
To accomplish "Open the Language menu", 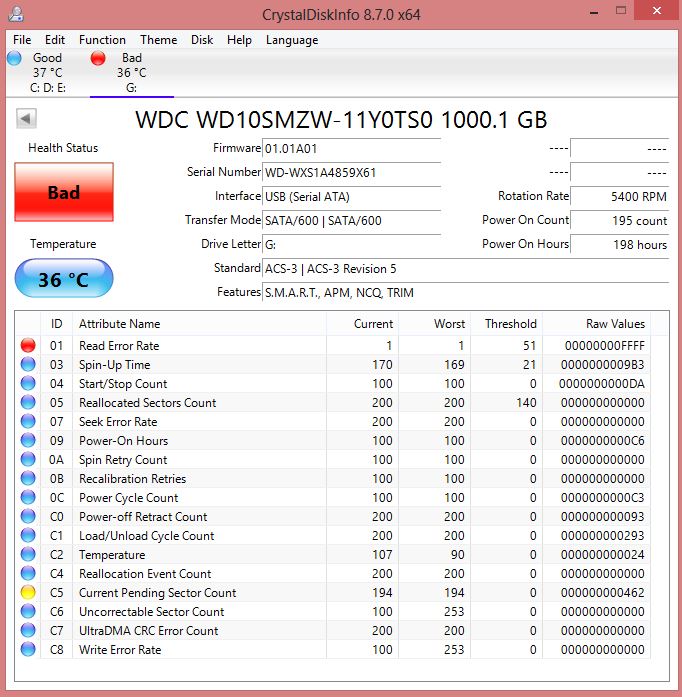I will click(292, 40).
